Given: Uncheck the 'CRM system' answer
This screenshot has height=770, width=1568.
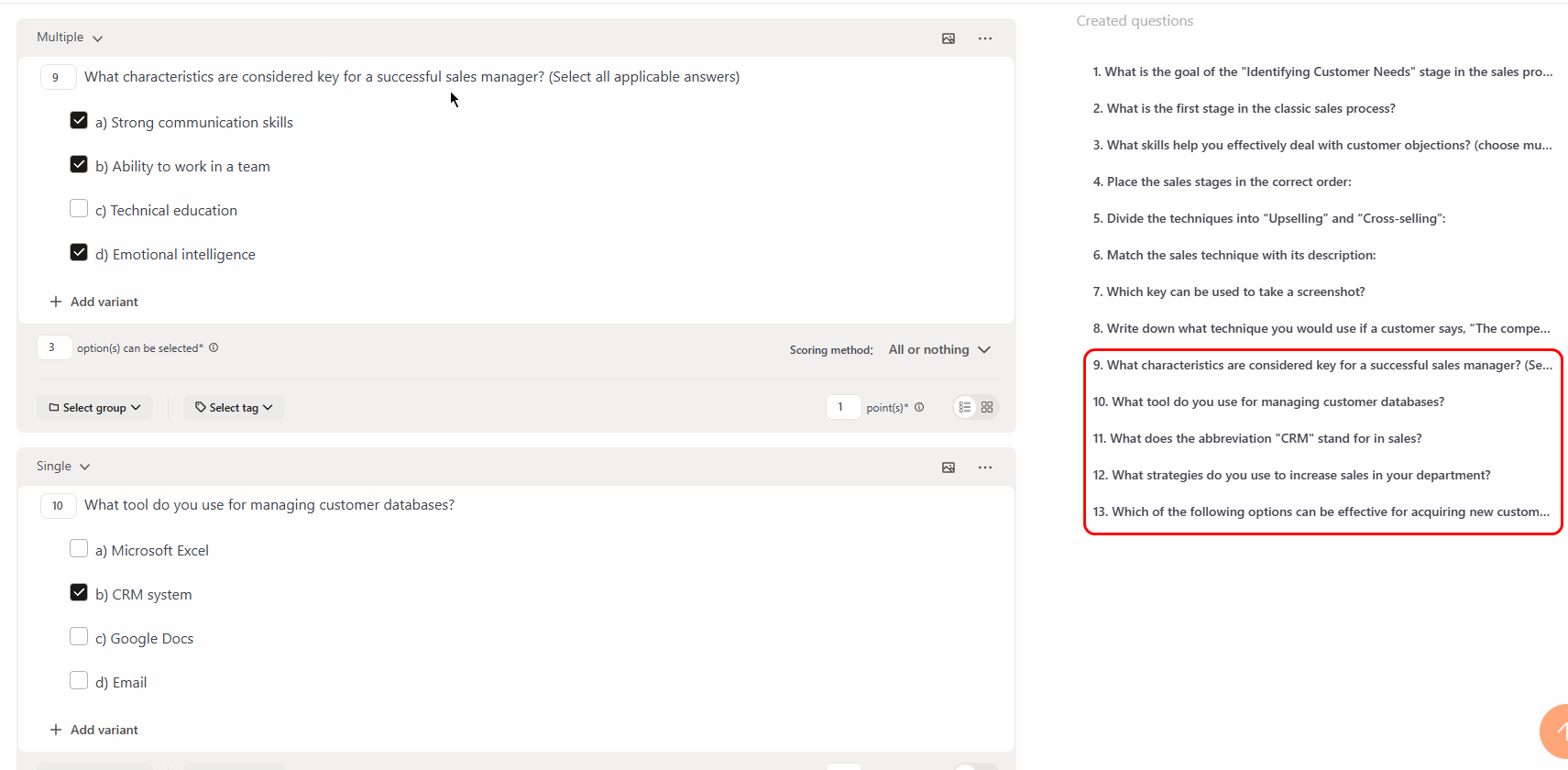Looking at the screenshot, I should tap(79, 593).
